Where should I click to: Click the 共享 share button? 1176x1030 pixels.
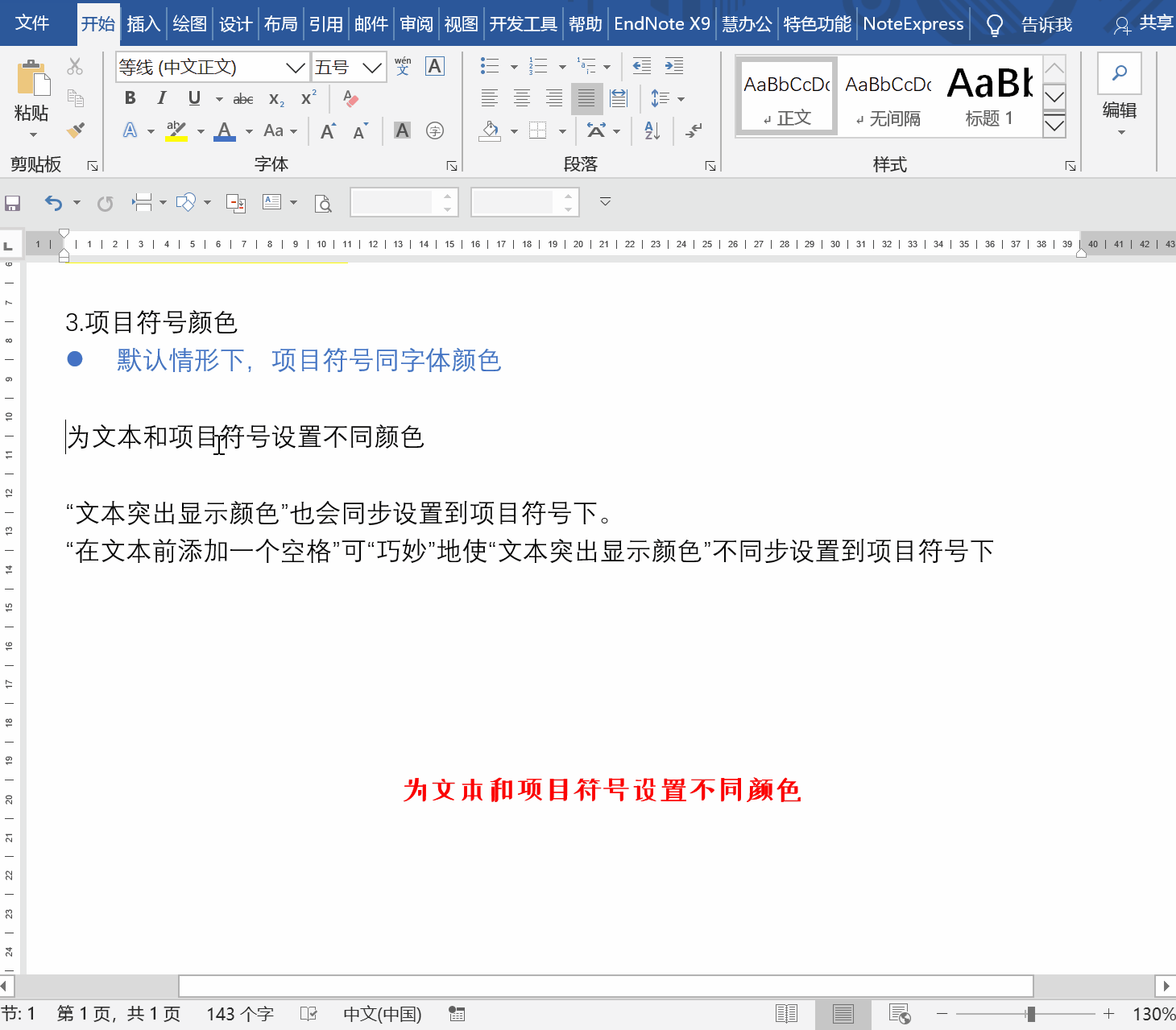pos(1144,24)
